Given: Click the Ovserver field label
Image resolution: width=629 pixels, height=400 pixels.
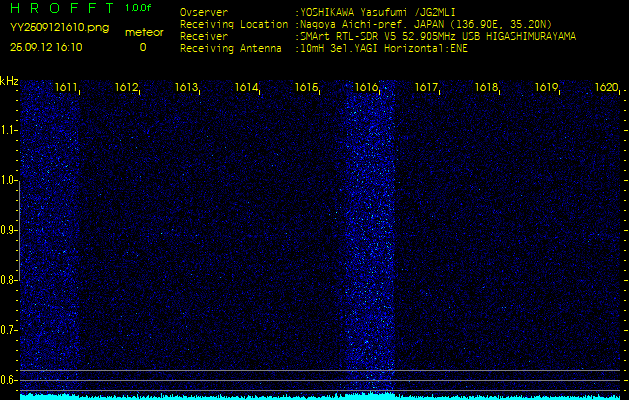Looking at the screenshot, I should (204, 12).
